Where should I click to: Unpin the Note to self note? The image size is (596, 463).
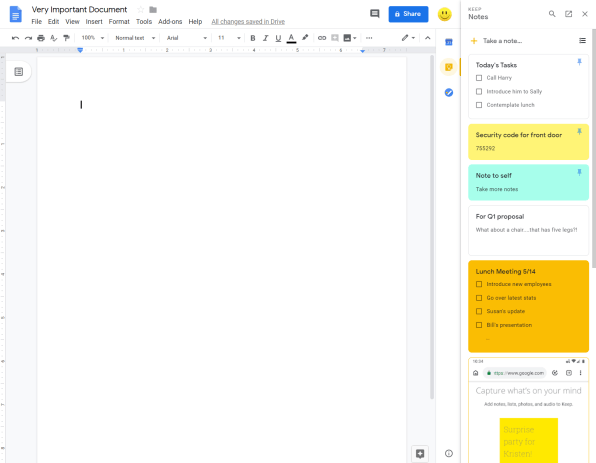(579, 173)
